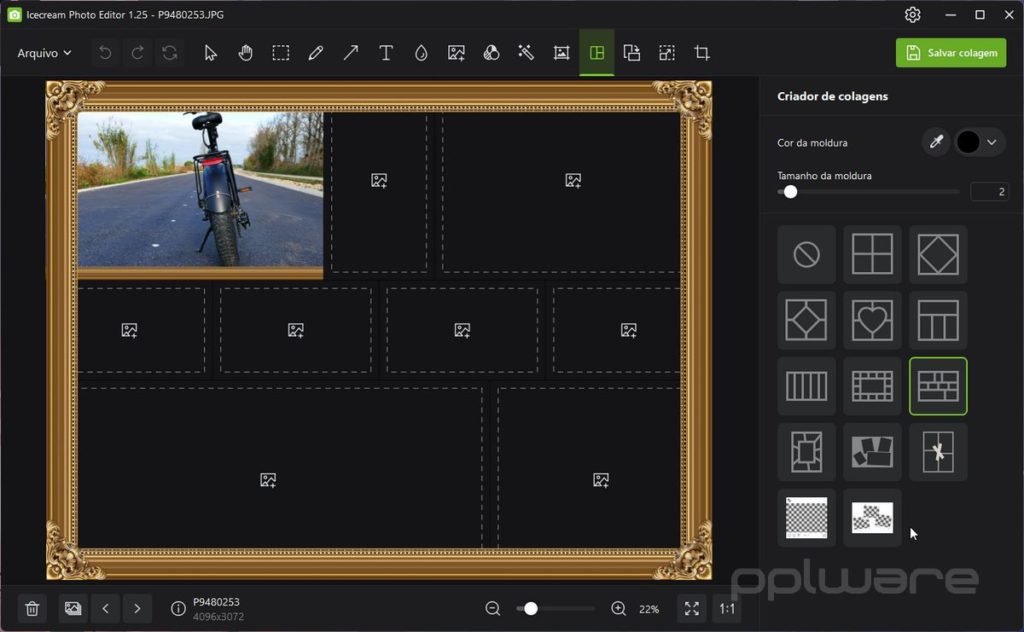Screen dimensions: 1024x632
Task: Select the Text tool in toolbar
Action: [x=386, y=53]
